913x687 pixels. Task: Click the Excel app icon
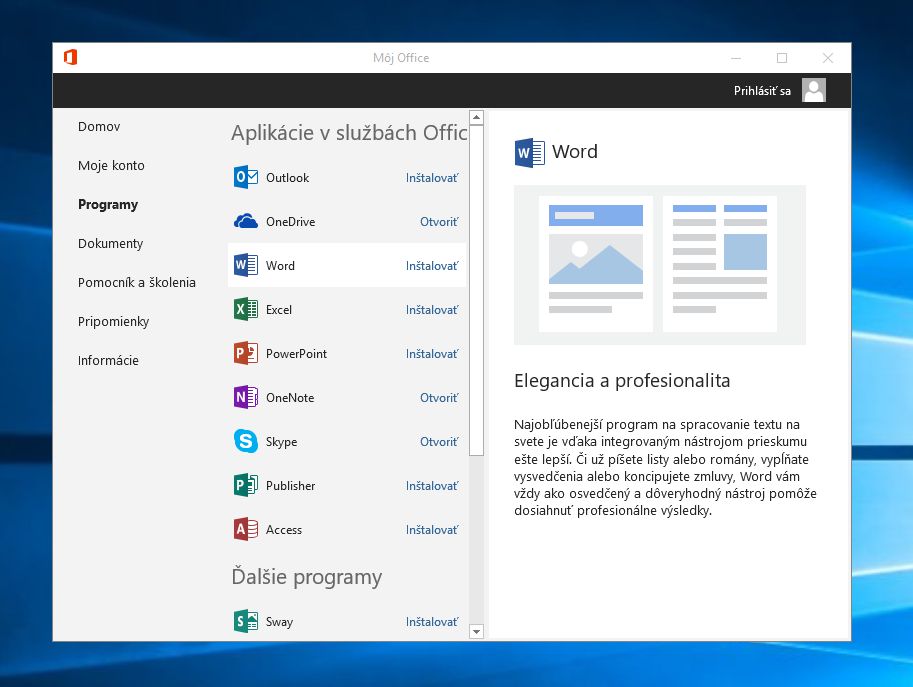coord(246,310)
